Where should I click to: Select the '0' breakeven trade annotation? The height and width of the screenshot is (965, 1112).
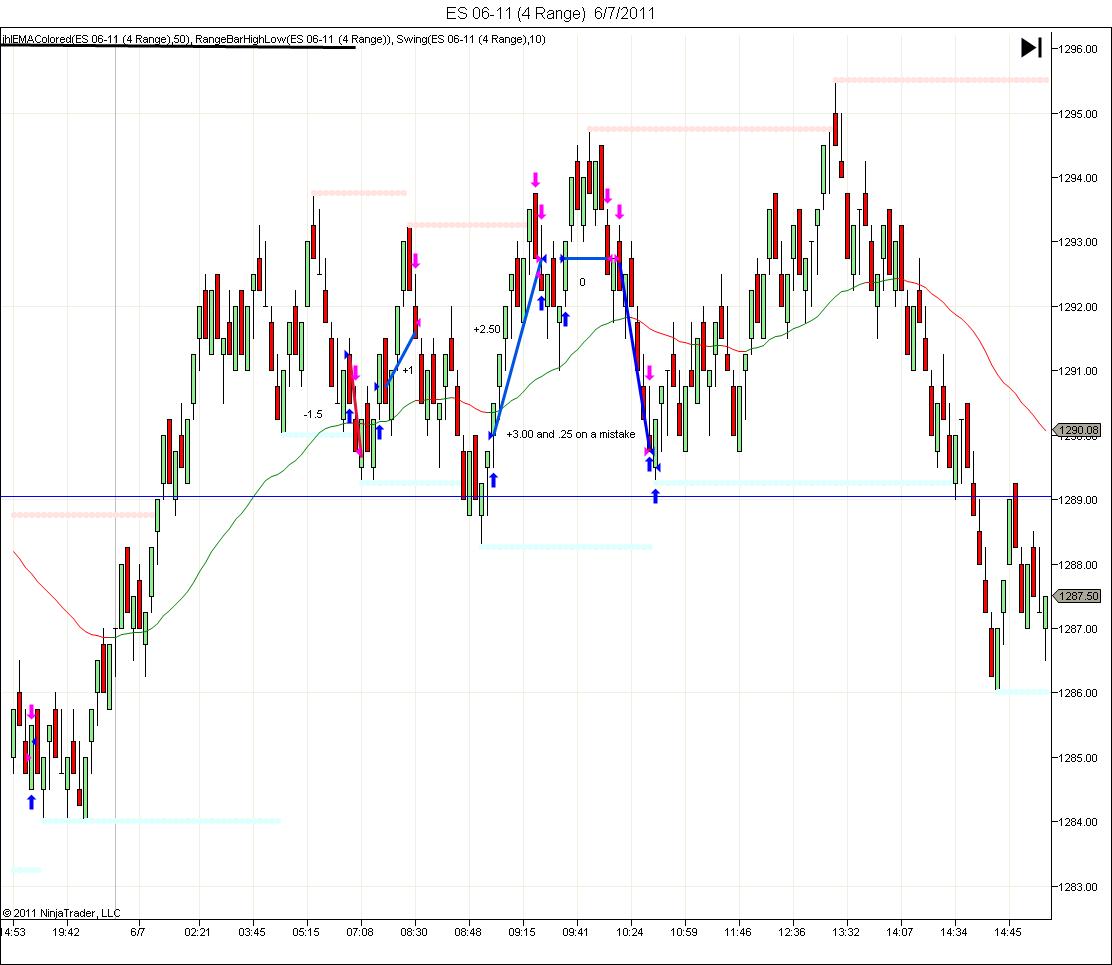point(582,282)
